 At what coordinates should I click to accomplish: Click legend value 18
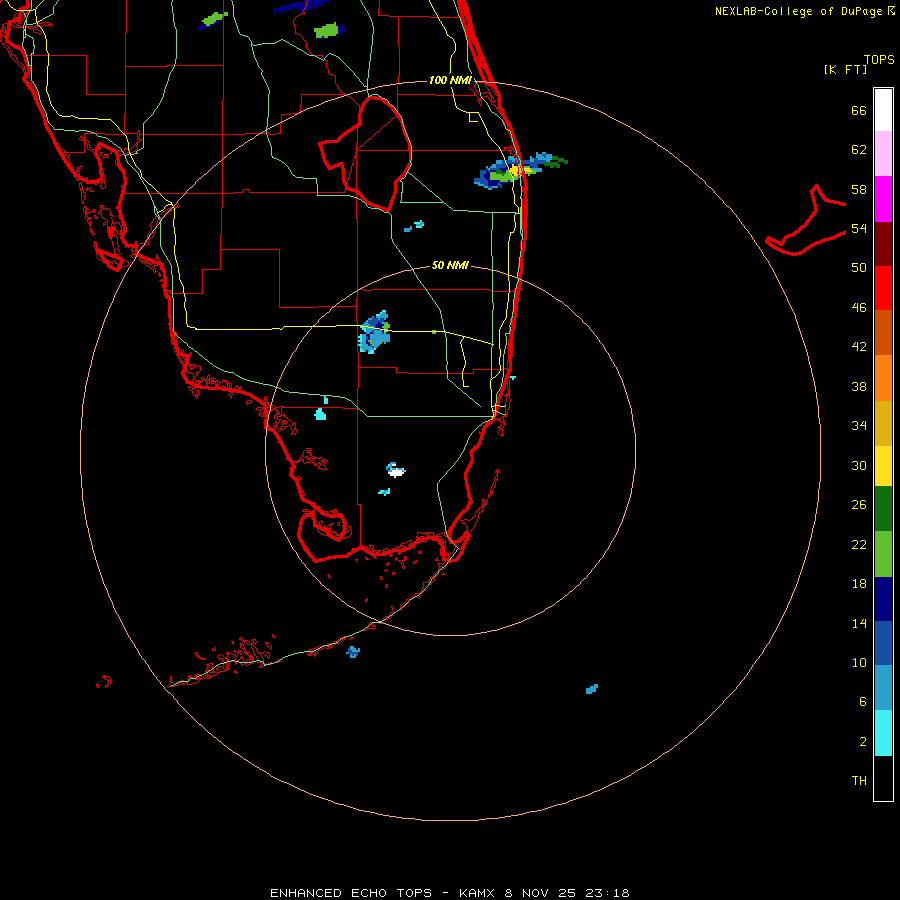click(859, 584)
